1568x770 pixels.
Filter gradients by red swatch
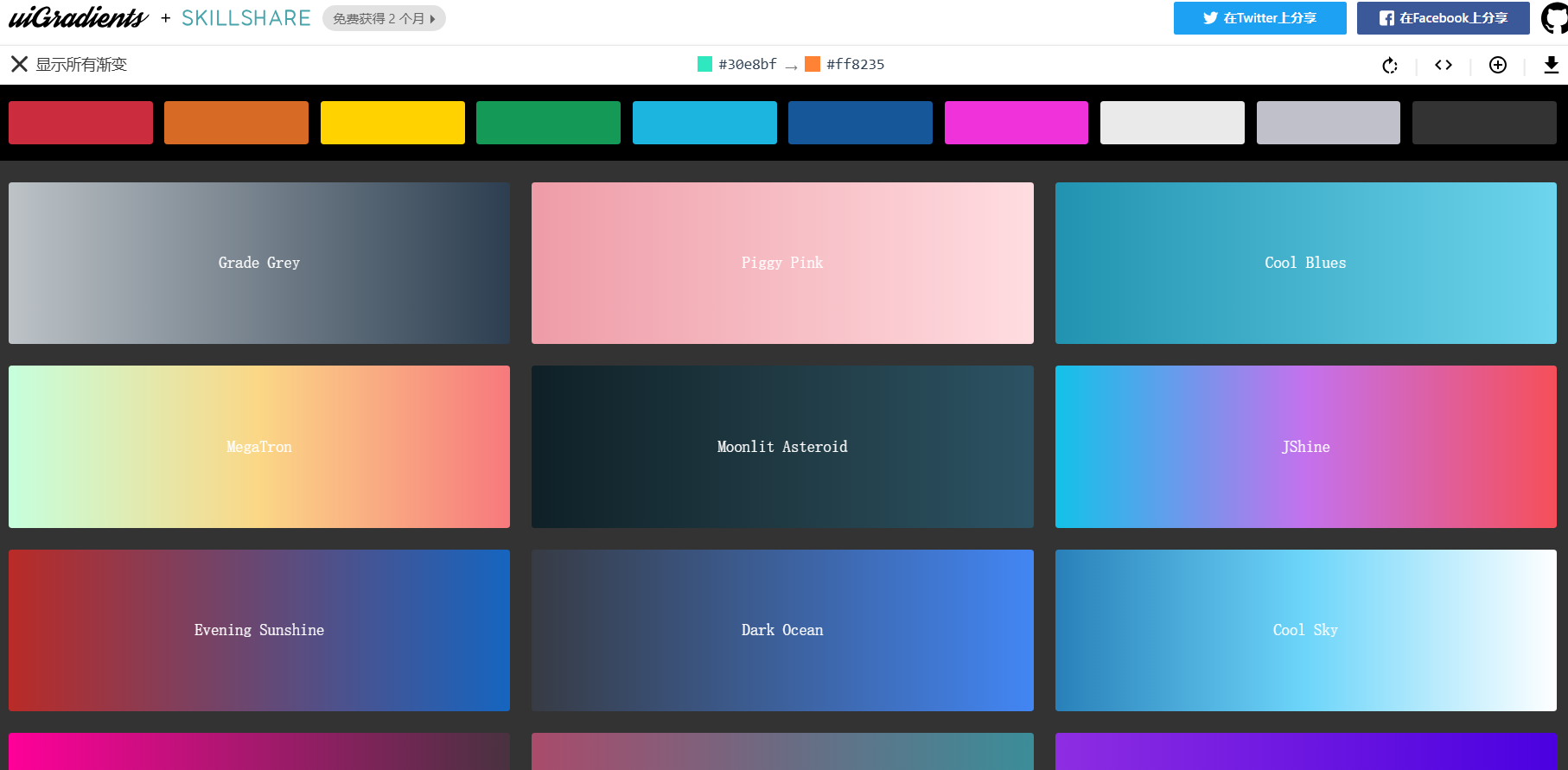(x=80, y=123)
